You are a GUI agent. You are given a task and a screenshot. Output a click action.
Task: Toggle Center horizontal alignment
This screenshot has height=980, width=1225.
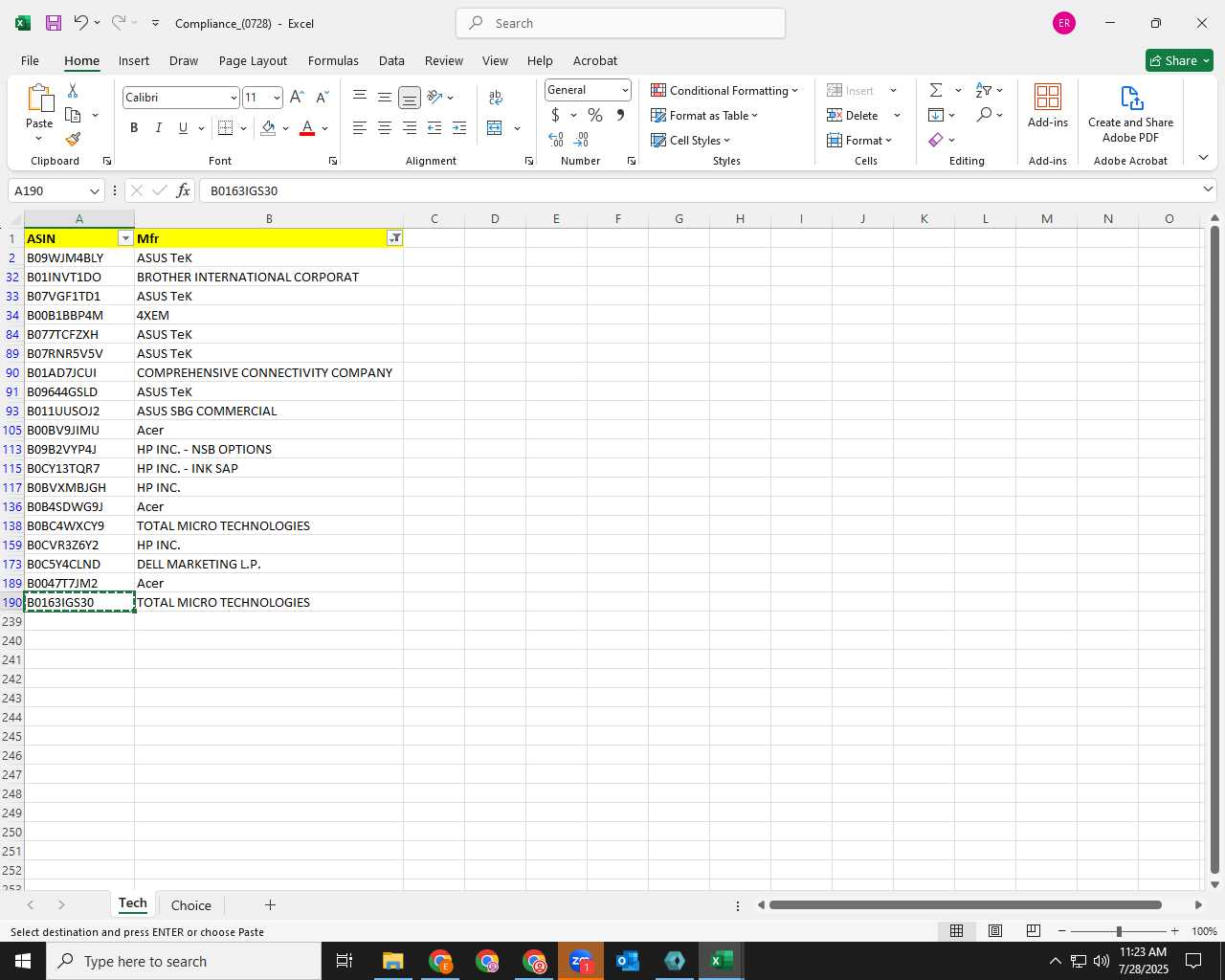click(385, 127)
